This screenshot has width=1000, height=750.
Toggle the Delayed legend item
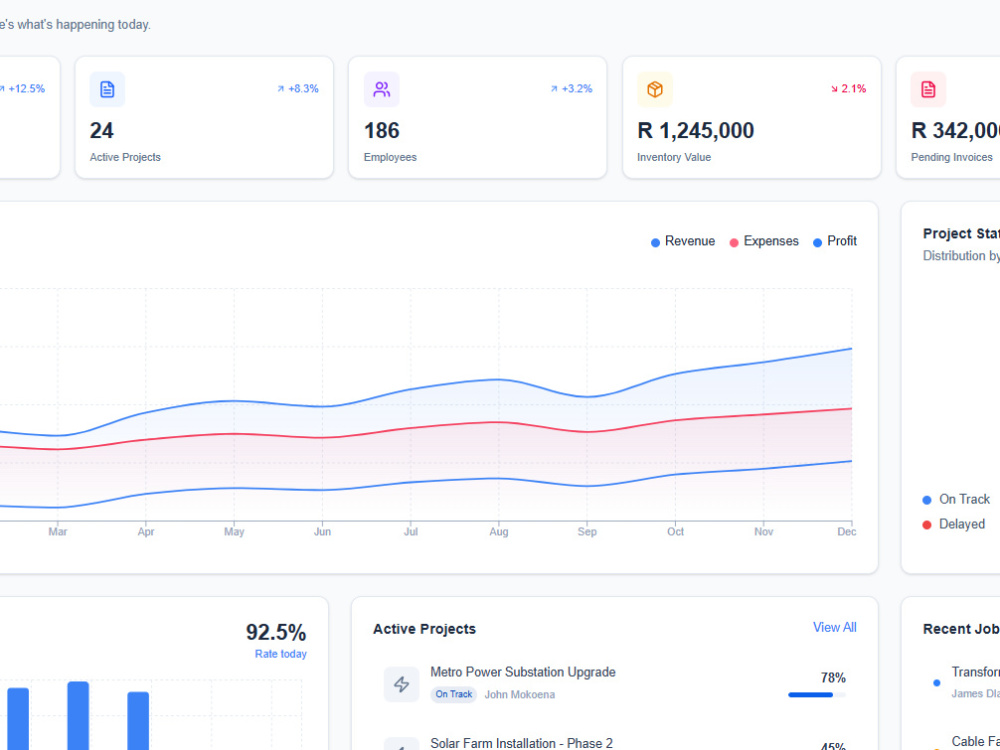click(953, 524)
